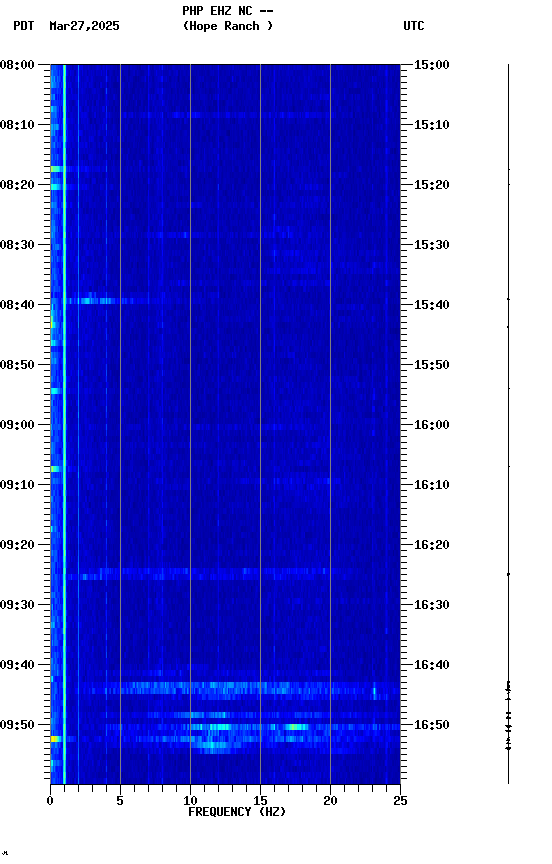Viewport: 552px width, 864px height.
Task: Click the '08:40' PDT time label
Action: tap(17, 305)
